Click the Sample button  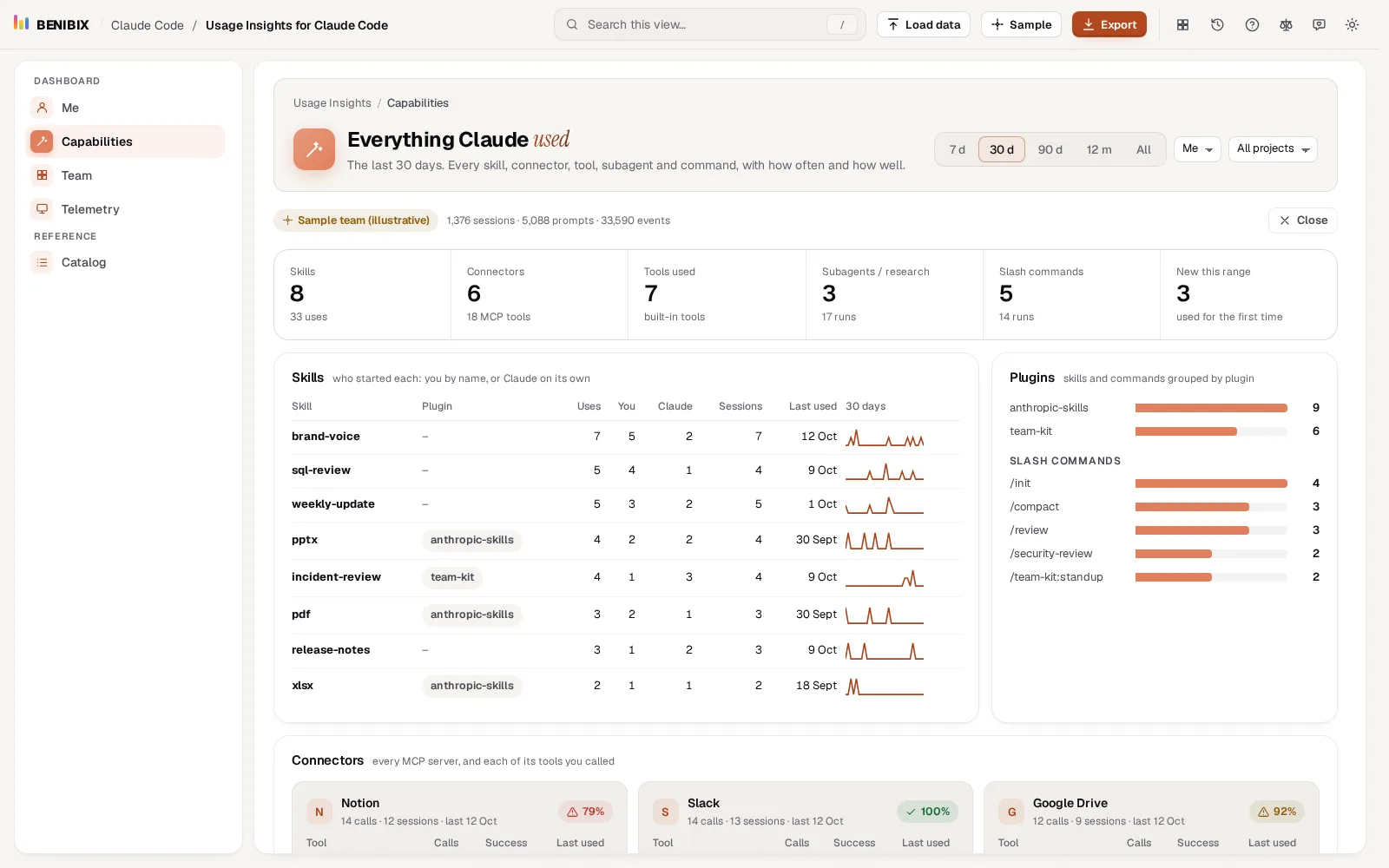(x=1021, y=24)
